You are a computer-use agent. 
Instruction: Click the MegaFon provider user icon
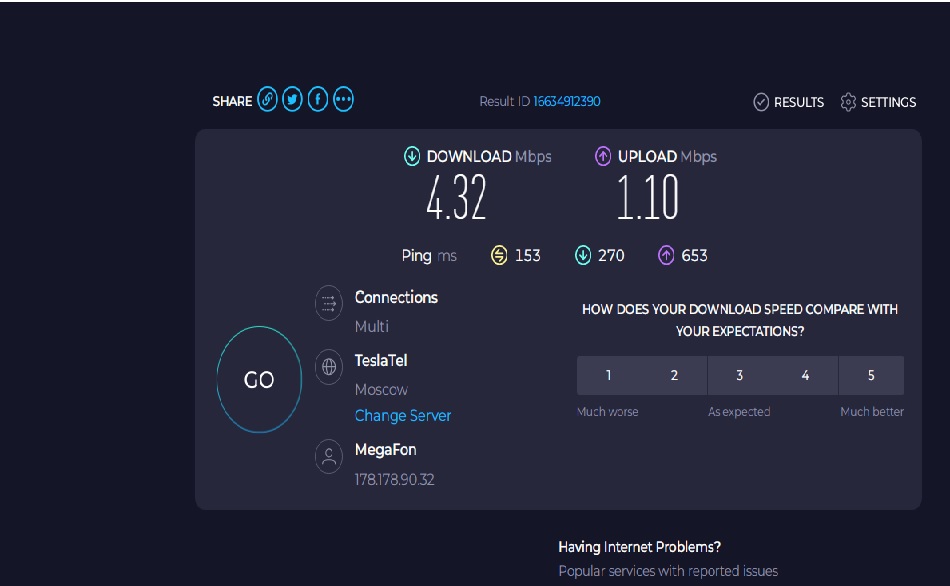point(329,456)
